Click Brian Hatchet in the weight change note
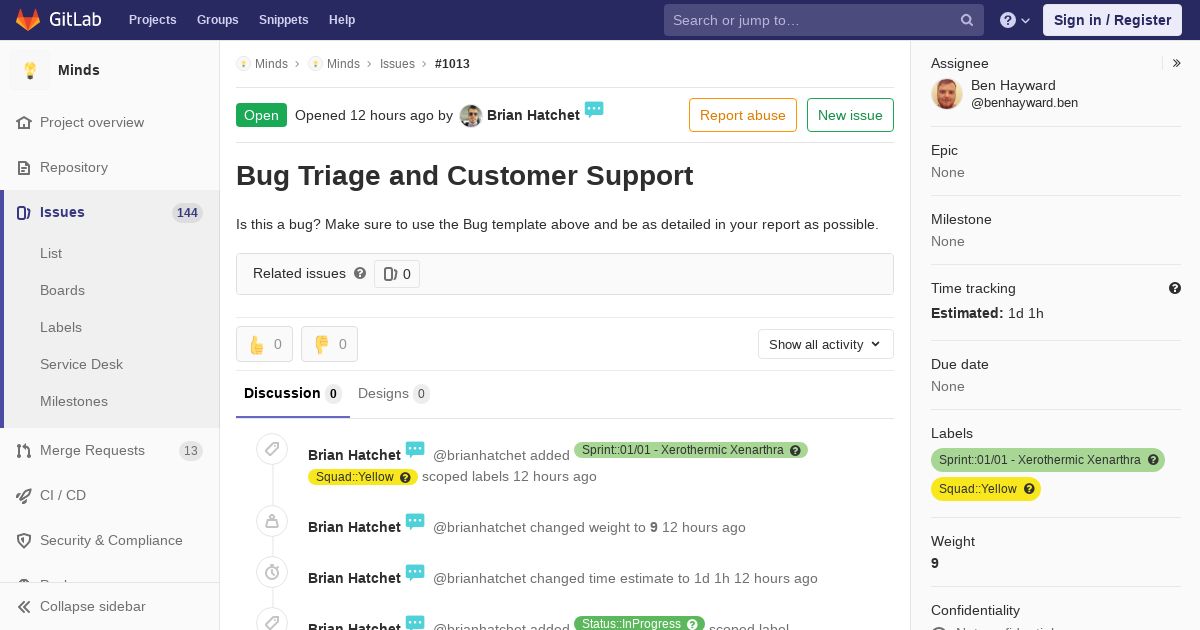The image size is (1200, 630). click(354, 527)
